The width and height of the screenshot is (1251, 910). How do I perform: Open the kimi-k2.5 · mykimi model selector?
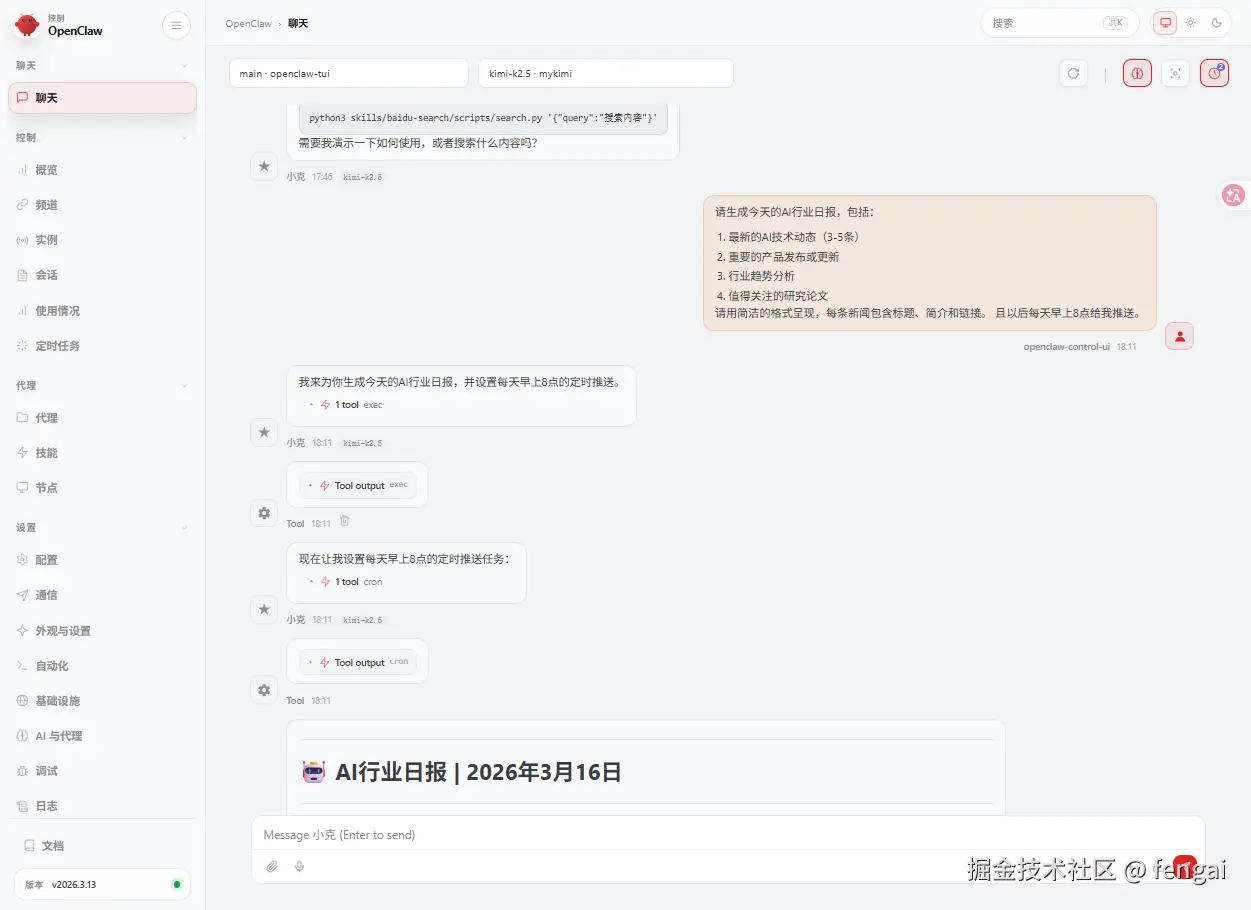point(605,72)
